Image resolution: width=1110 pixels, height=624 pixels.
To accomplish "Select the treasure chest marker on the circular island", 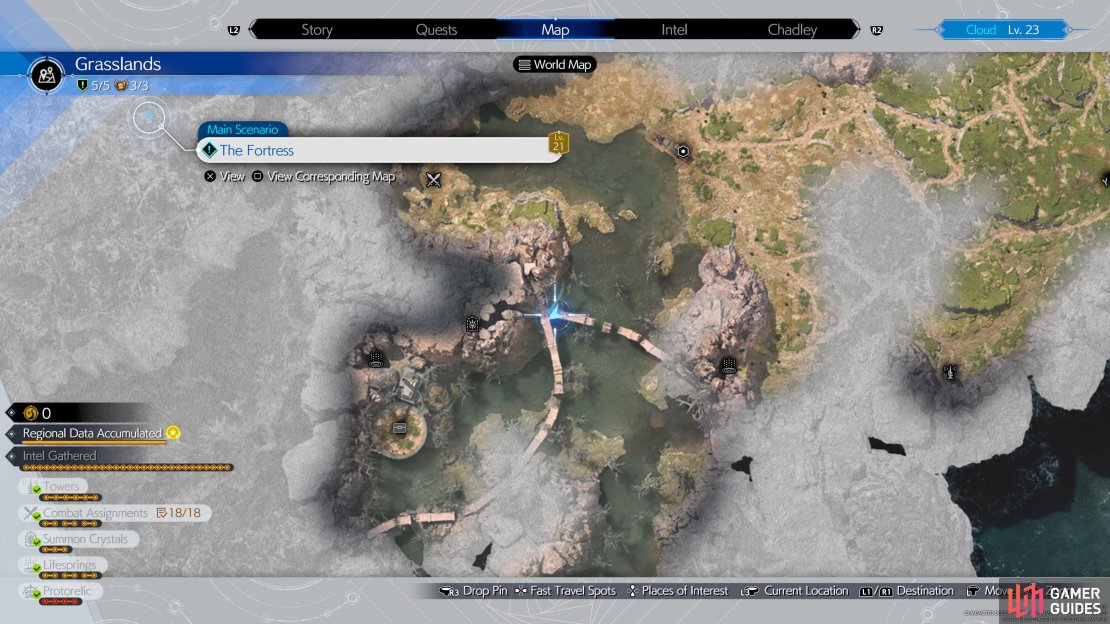I will coord(399,428).
